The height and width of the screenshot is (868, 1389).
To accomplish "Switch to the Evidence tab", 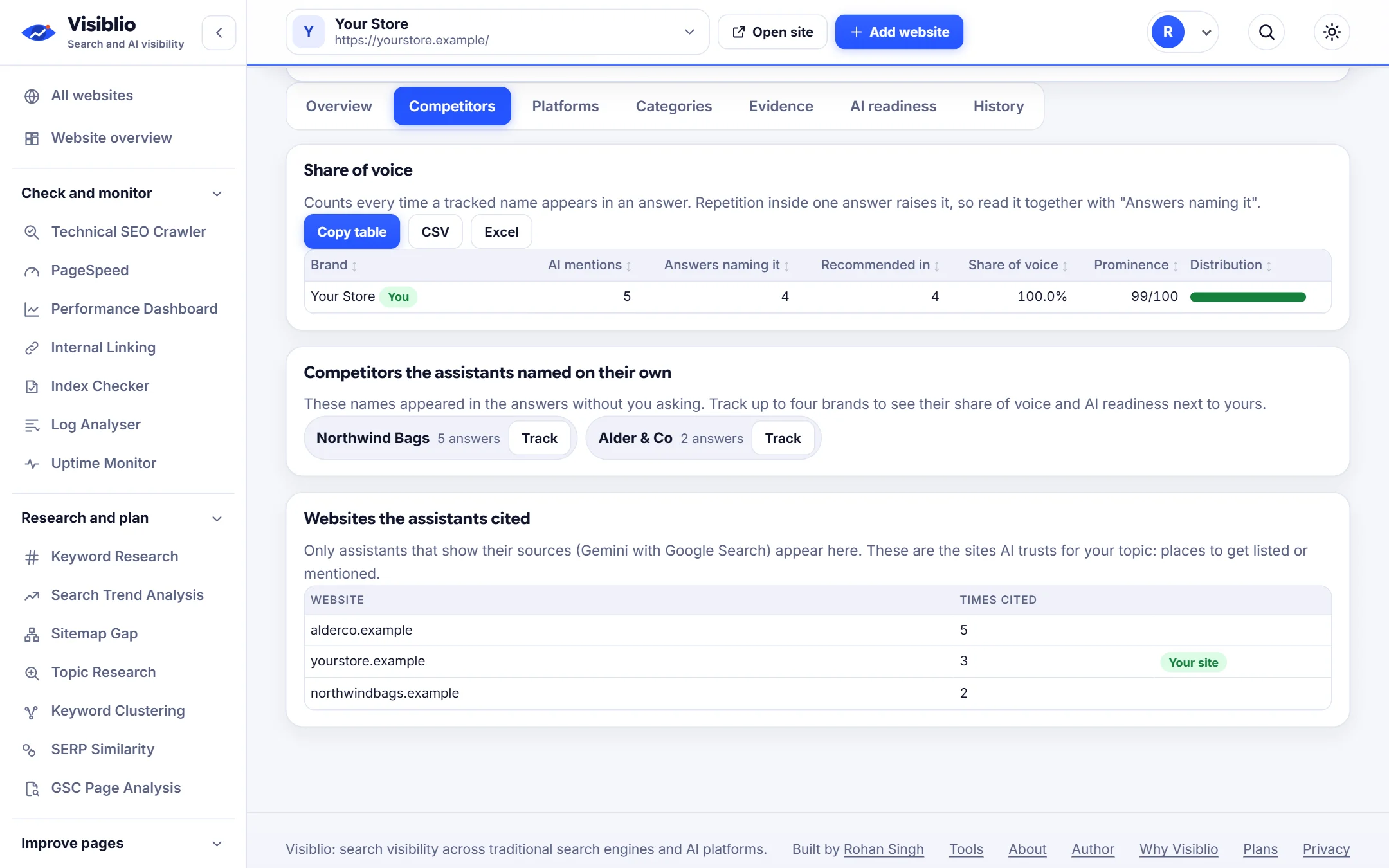I will click(x=781, y=106).
